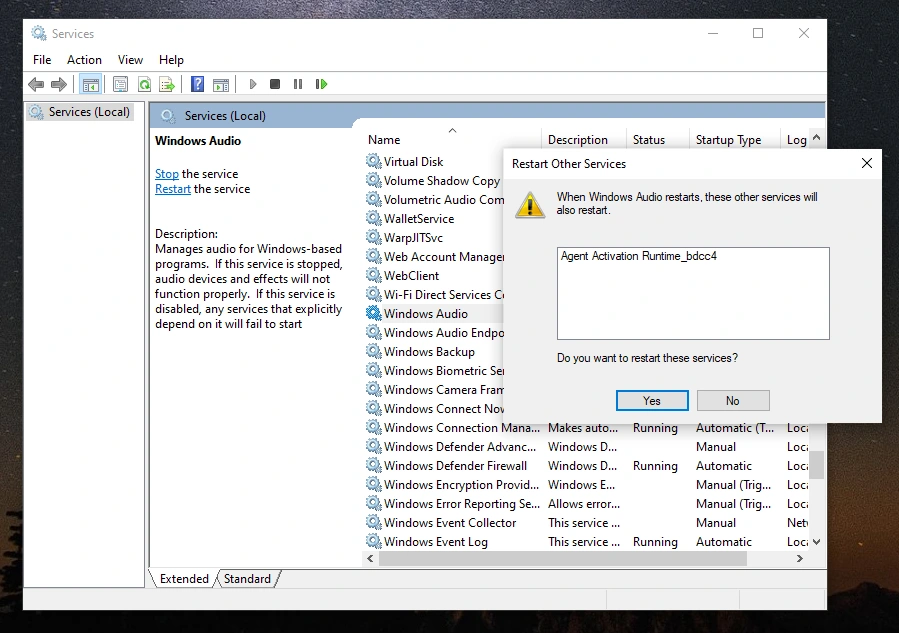
Task: Sort by the Status column header
Action: click(658, 139)
